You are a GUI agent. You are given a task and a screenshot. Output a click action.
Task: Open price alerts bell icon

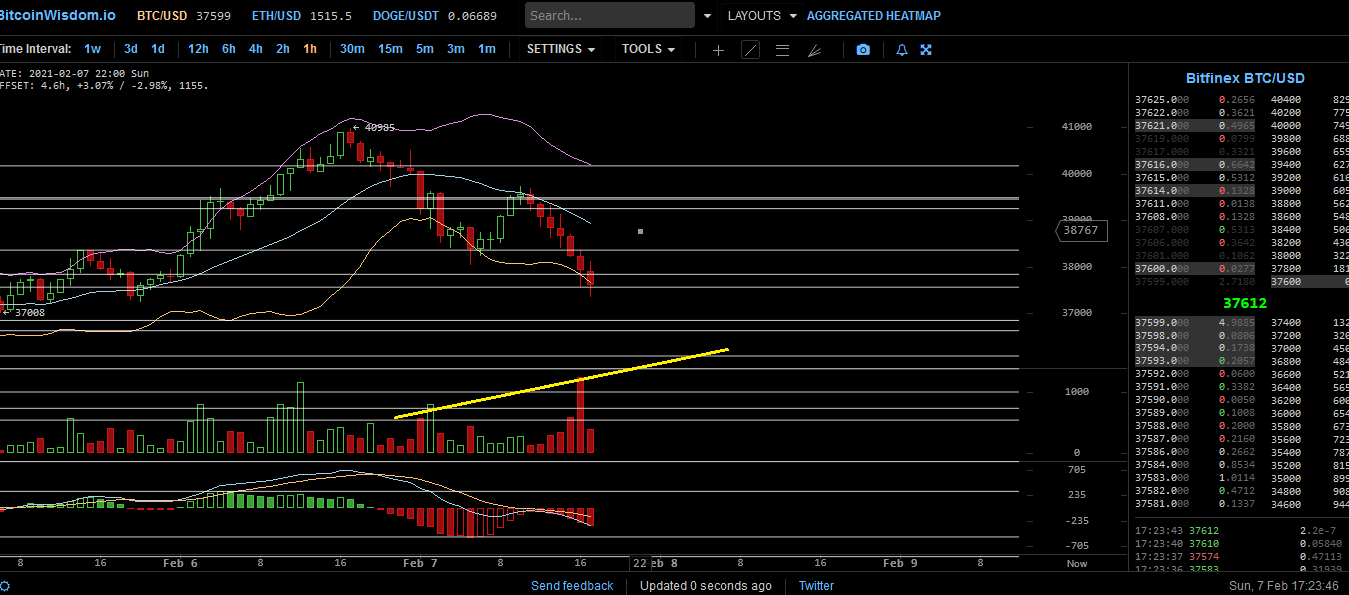coord(901,50)
